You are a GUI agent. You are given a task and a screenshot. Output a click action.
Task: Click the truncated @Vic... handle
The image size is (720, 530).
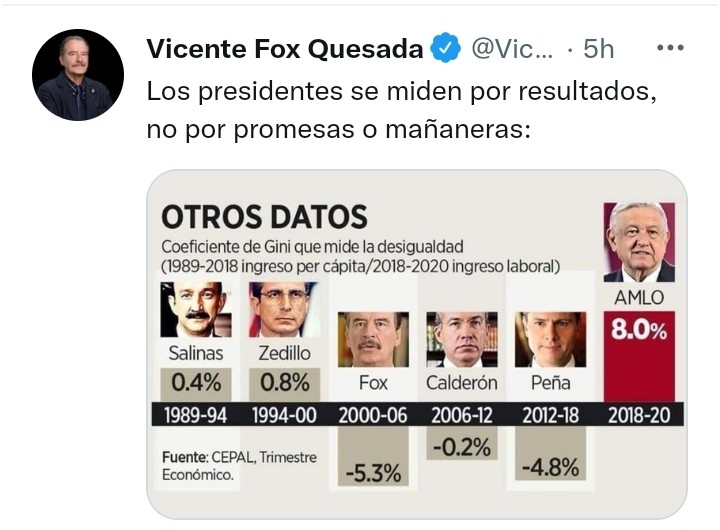(x=512, y=48)
